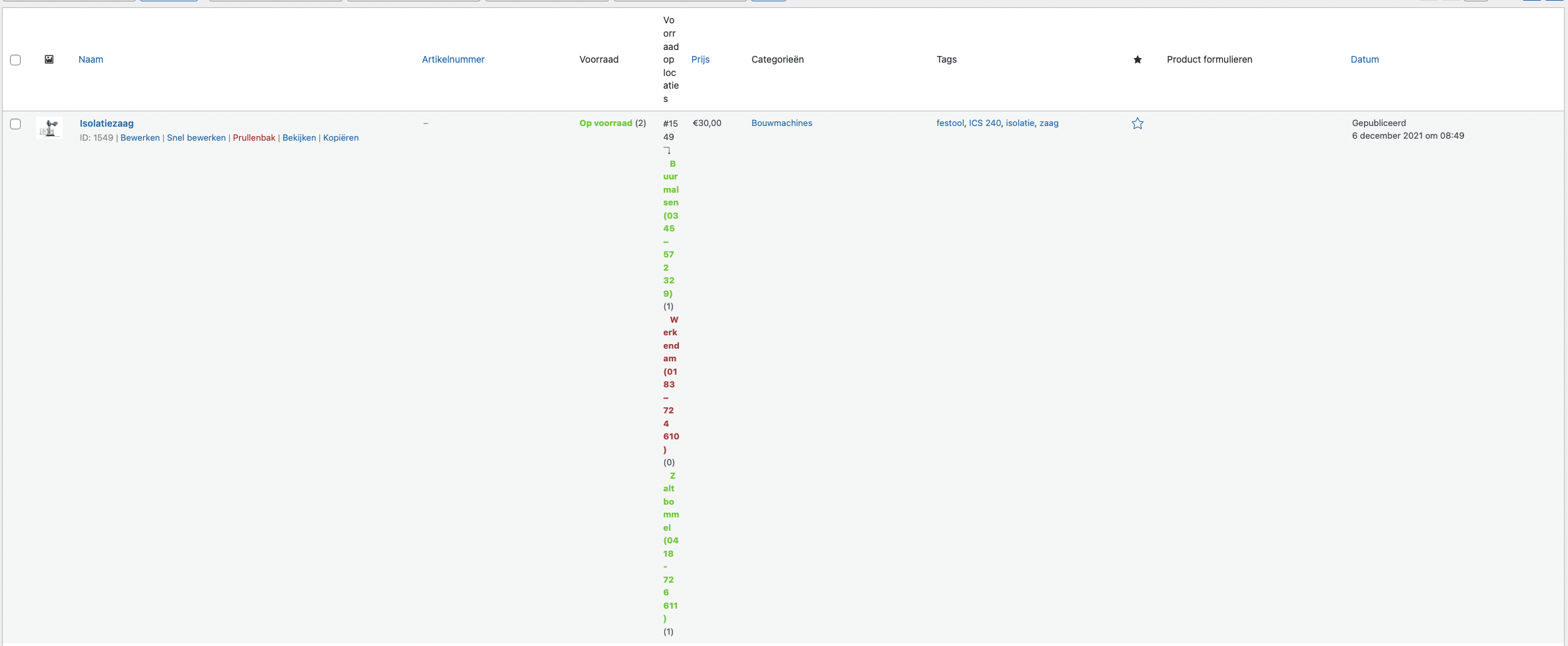Open the Isolatiezaag product thumbnail
Screen dimensions: 1568x646
[x=49, y=127]
